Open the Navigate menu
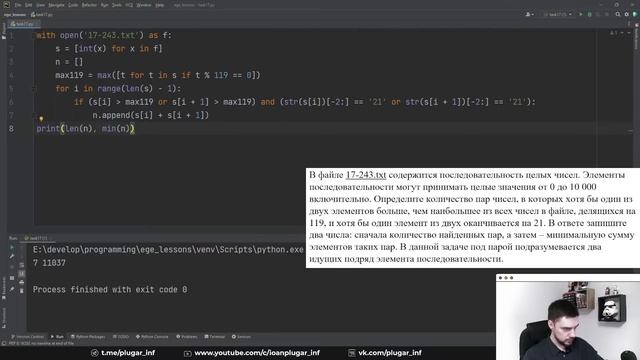 [56, 5]
